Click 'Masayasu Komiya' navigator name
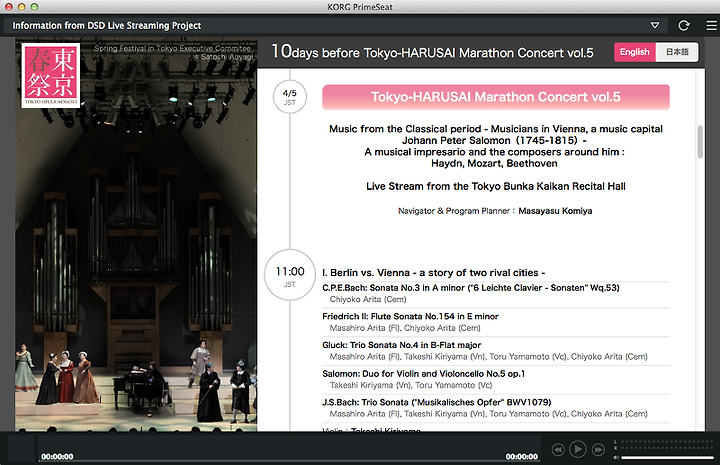This screenshot has height=465, width=720. (x=555, y=211)
